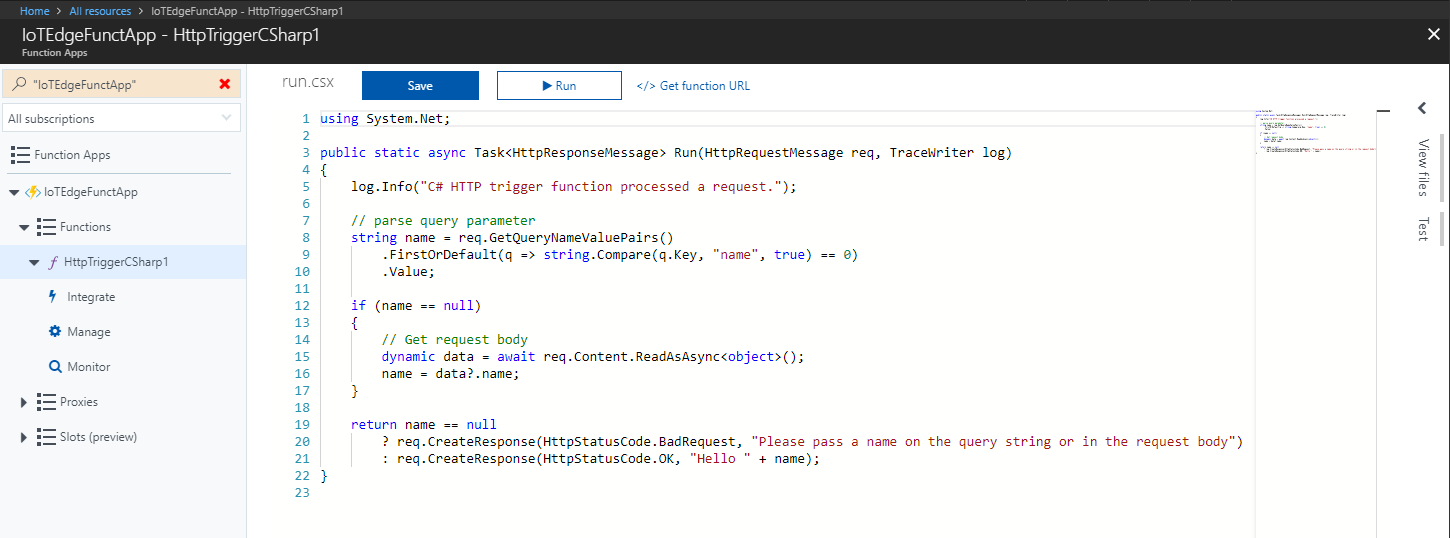Click the ".FirstOrDefault" code line

point(620,255)
